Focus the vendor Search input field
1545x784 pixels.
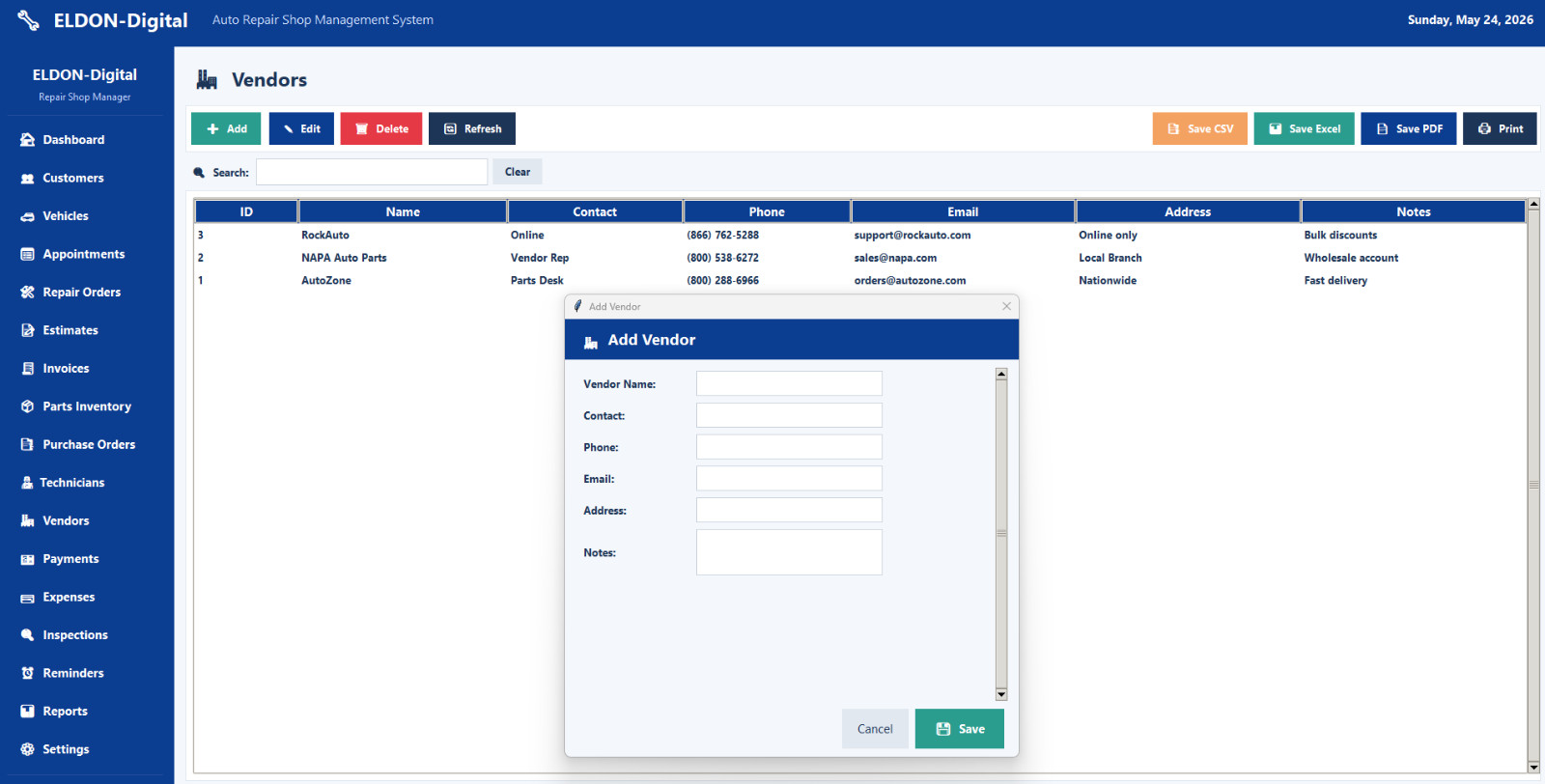point(372,172)
